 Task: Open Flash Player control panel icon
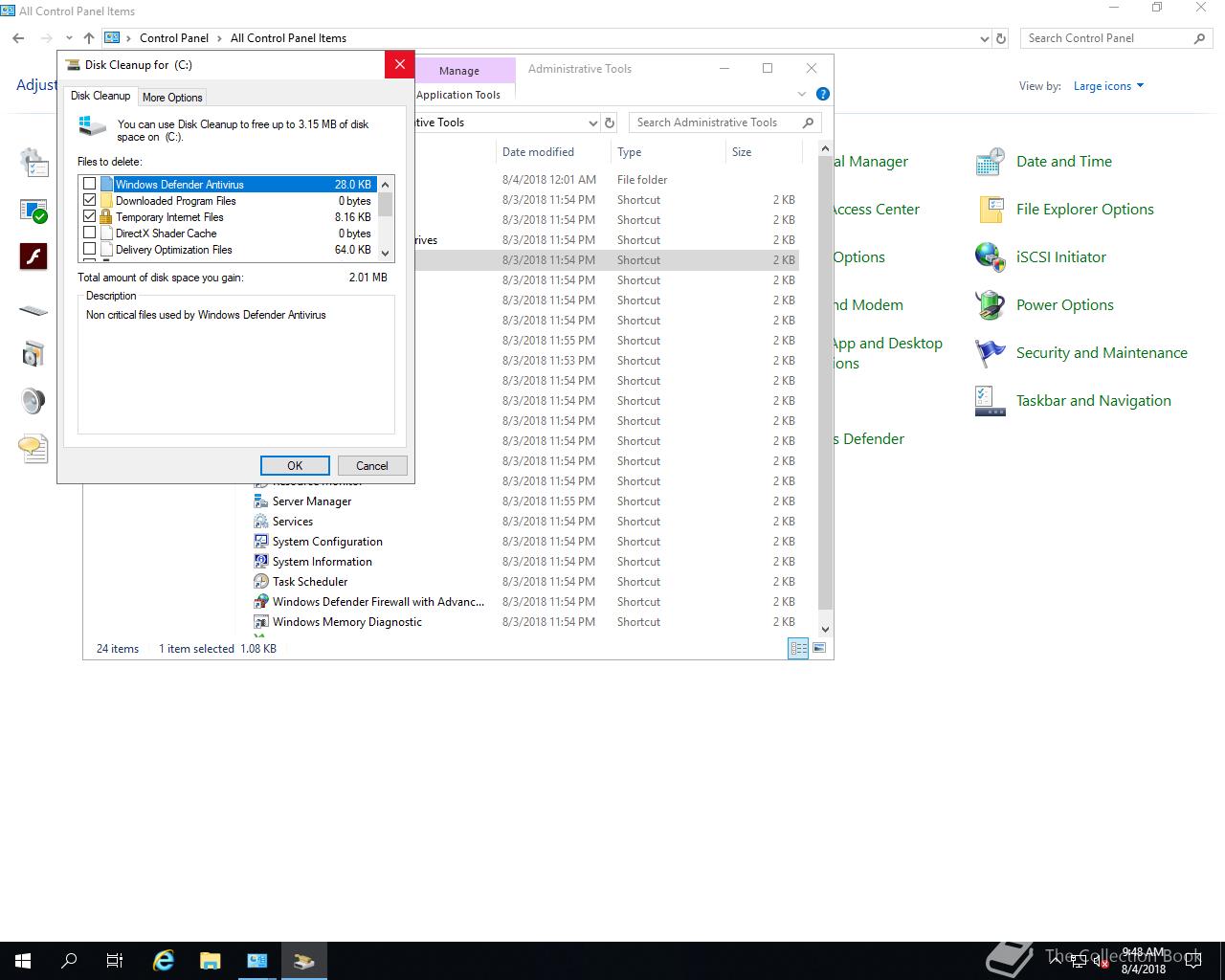tap(33, 256)
